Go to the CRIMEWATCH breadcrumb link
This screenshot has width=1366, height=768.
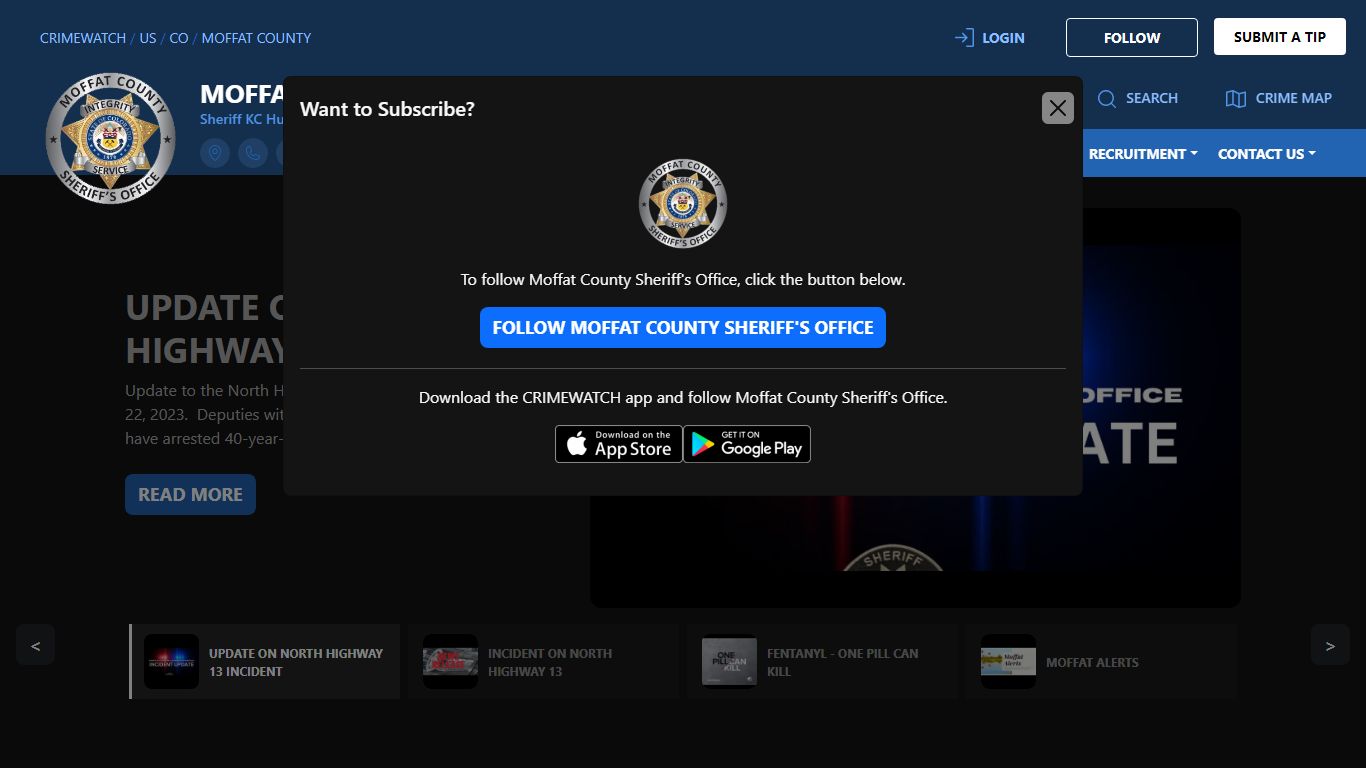[83, 38]
